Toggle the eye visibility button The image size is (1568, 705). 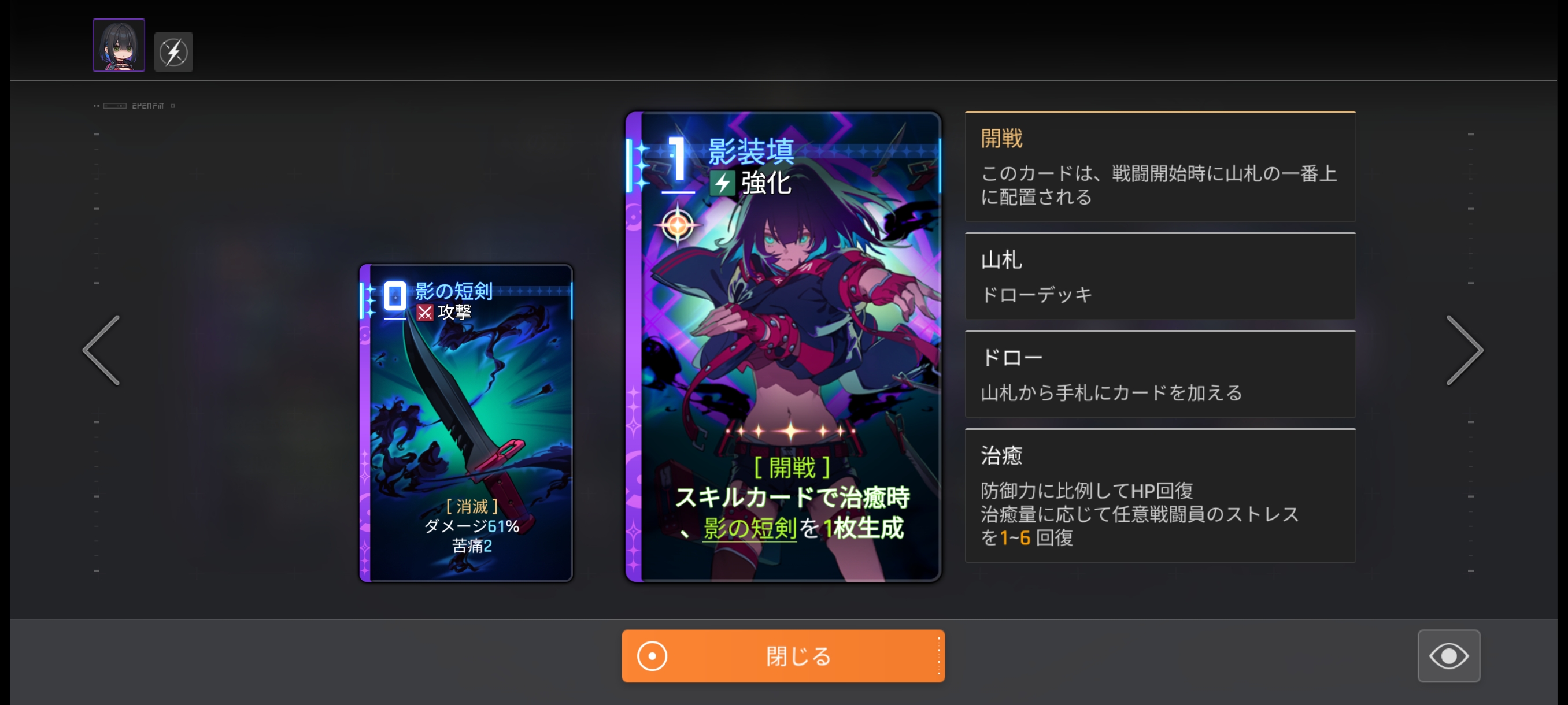coord(1449,656)
